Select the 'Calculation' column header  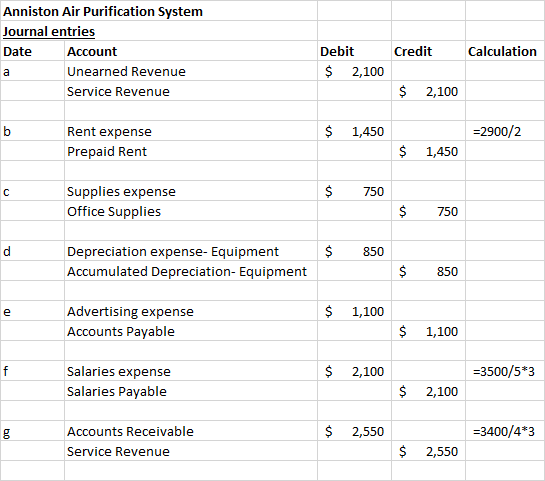(x=505, y=51)
